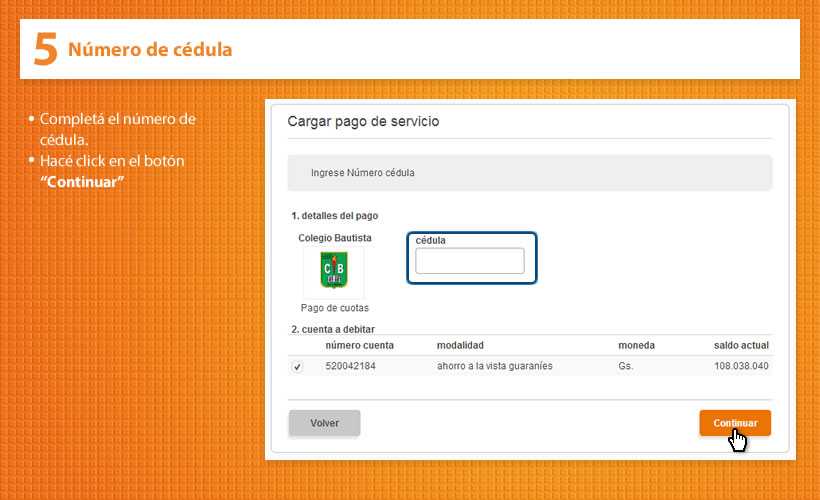Click the Colegio Bautista shield logo
Screen dimensions: 820x500
click(334, 271)
